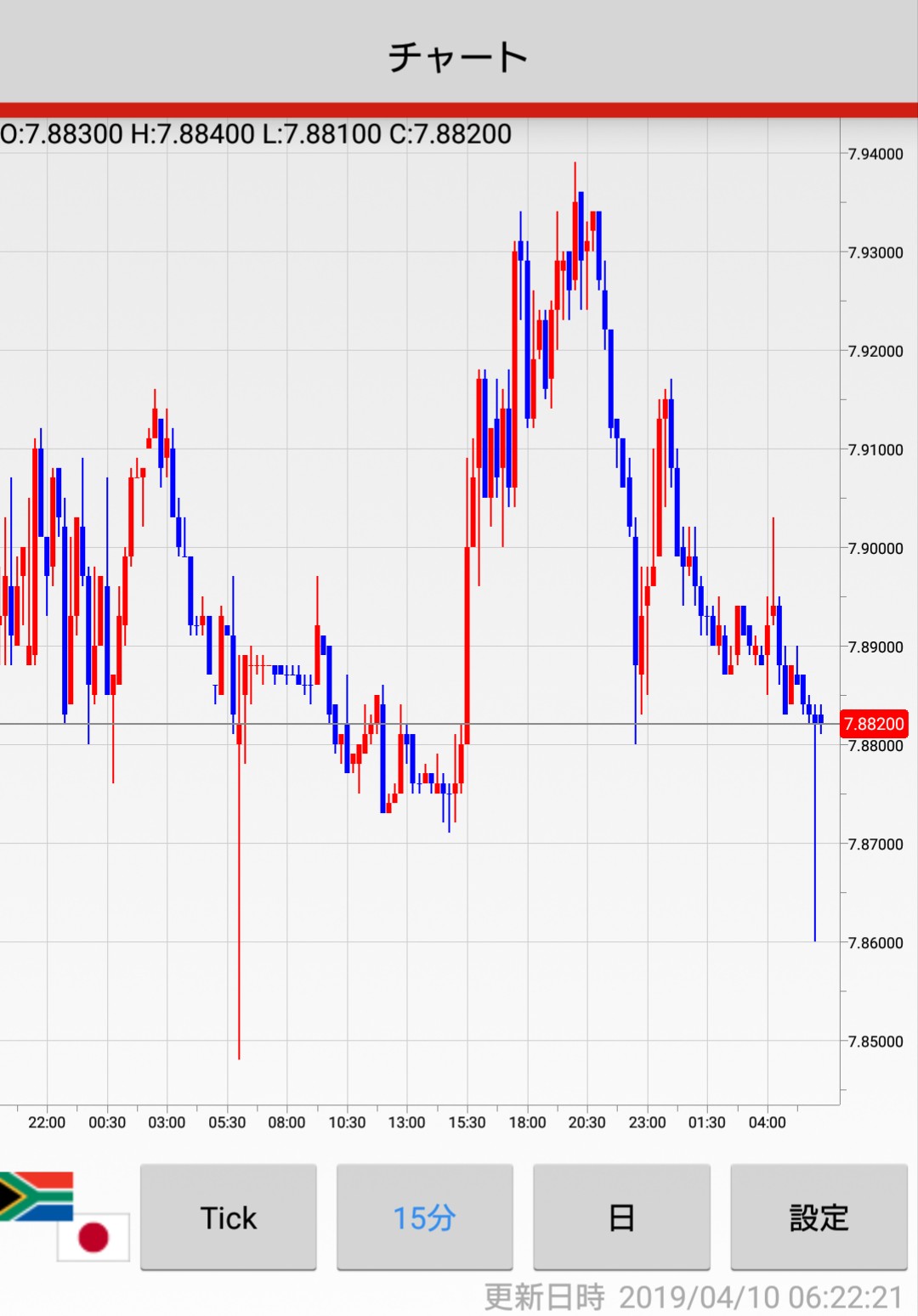Tap the latest candle's long blue lower wick
918x1316 pixels.
click(815, 850)
